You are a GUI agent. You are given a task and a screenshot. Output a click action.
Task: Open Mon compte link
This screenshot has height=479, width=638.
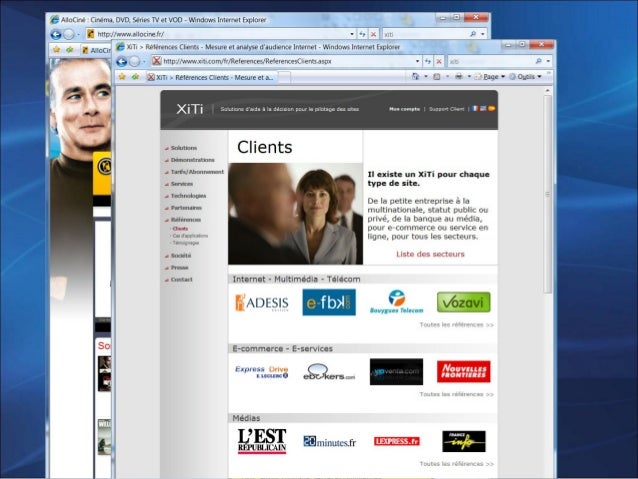coord(404,109)
